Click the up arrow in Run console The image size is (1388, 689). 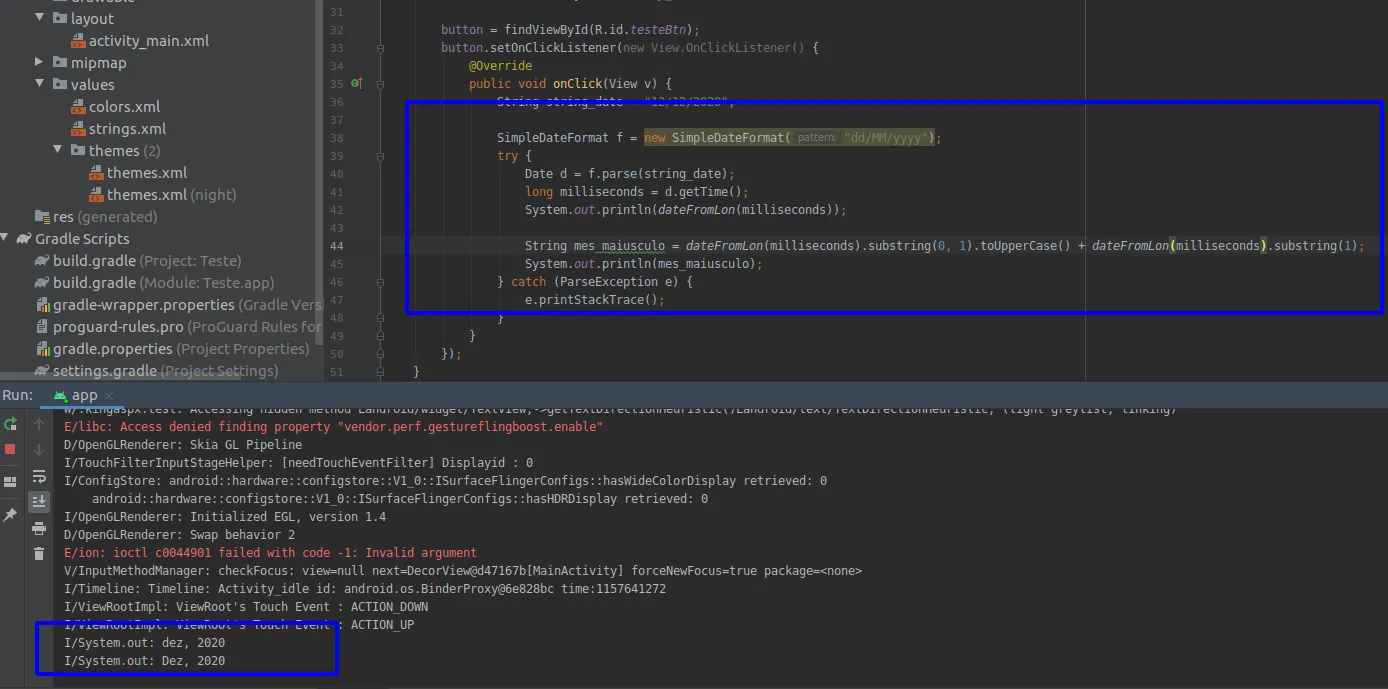point(39,424)
